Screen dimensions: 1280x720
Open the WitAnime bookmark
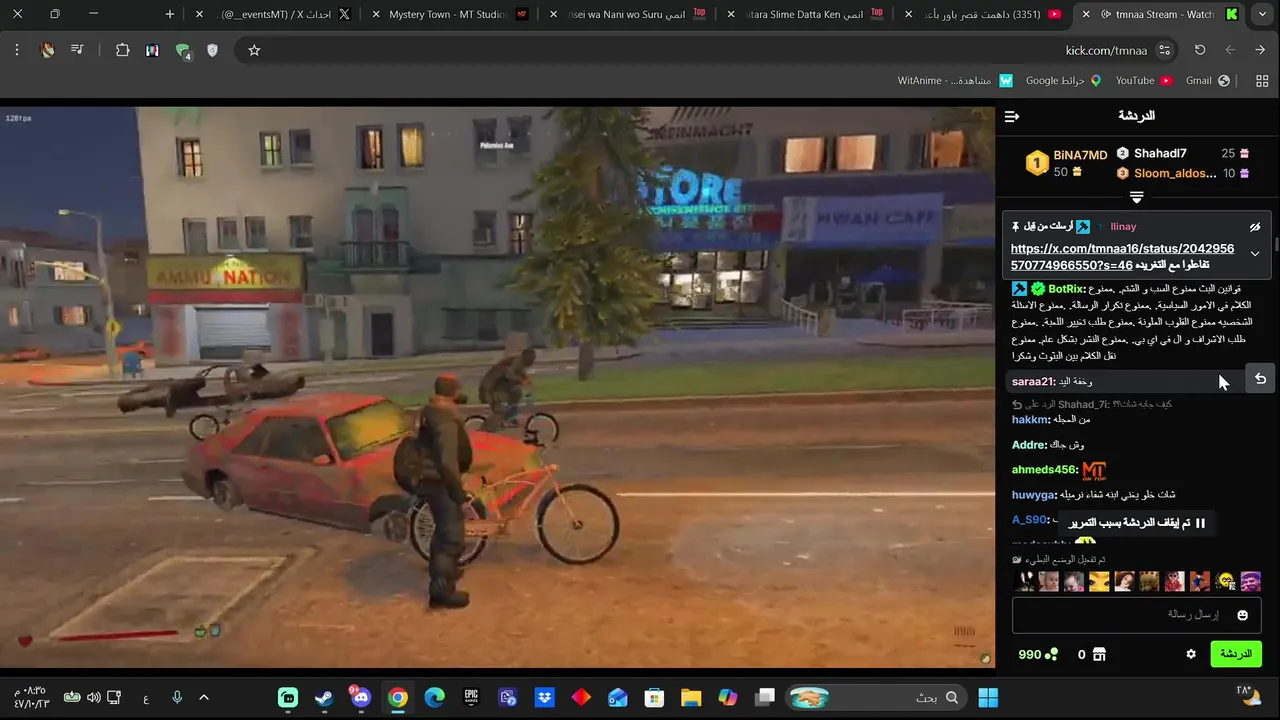point(955,80)
